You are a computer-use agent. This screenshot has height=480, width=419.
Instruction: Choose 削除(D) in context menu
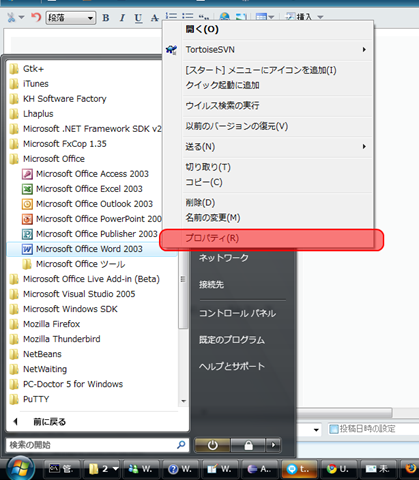click(200, 203)
